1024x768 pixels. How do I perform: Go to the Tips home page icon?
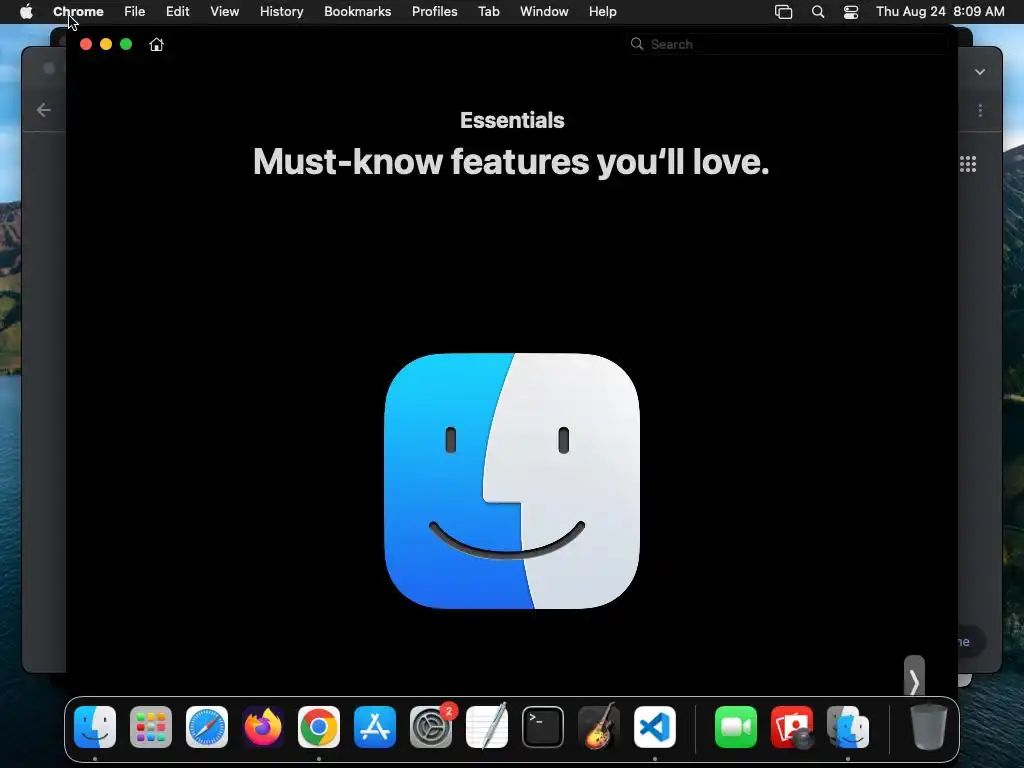coord(156,44)
